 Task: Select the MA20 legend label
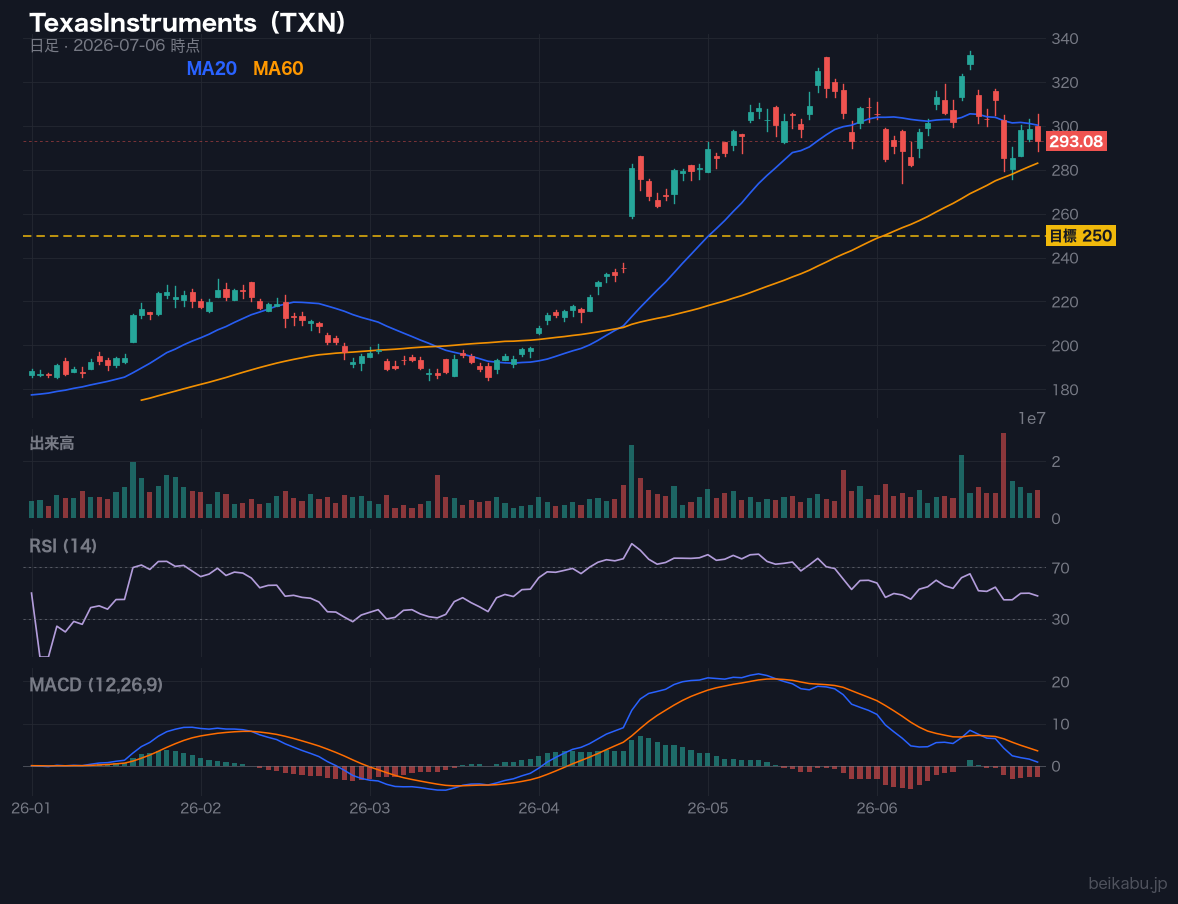point(211,68)
